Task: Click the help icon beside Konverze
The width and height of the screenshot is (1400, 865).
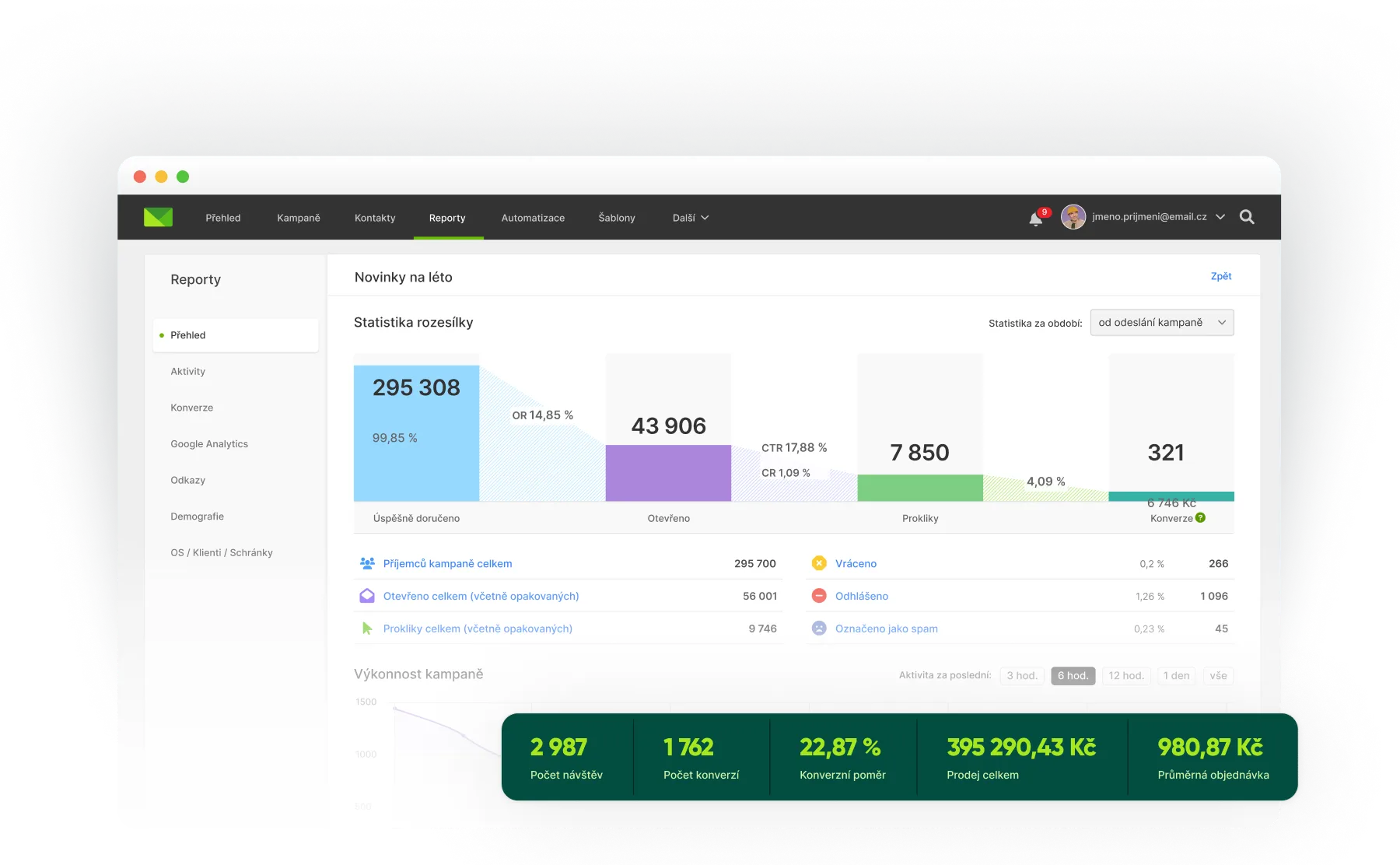Action: coord(1201,518)
